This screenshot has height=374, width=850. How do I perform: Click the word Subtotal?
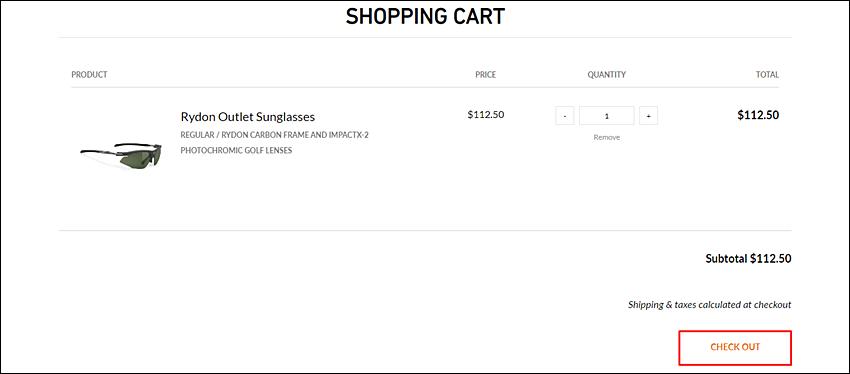(726, 259)
